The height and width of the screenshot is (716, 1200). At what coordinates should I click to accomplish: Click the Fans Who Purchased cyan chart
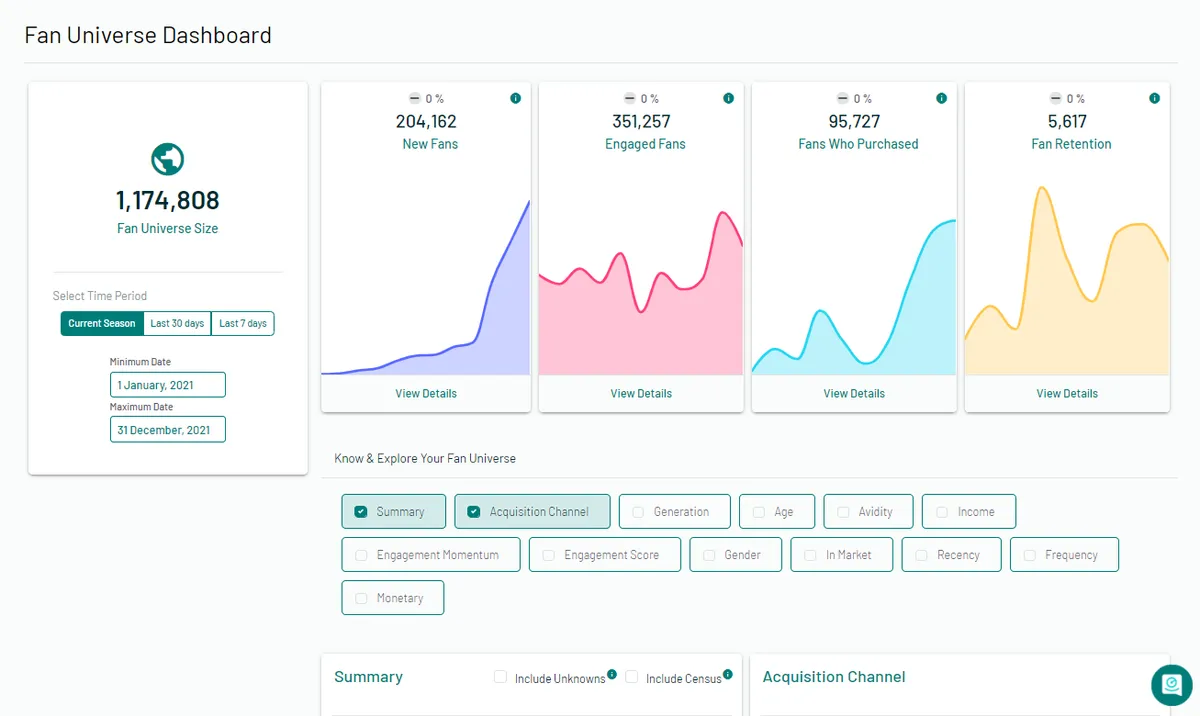pos(854,298)
